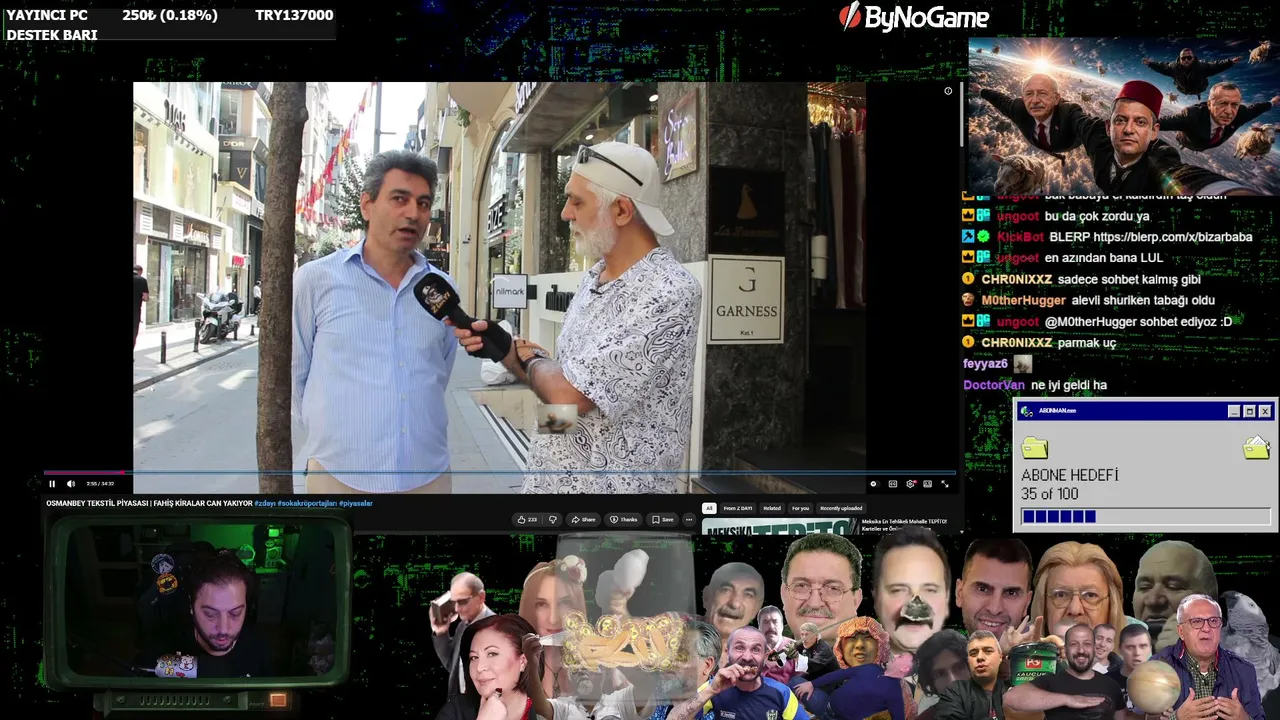Click the ABONE HEDEFİ progress bar
Viewport: 1280px width, 720px height.
[1146, 517]
